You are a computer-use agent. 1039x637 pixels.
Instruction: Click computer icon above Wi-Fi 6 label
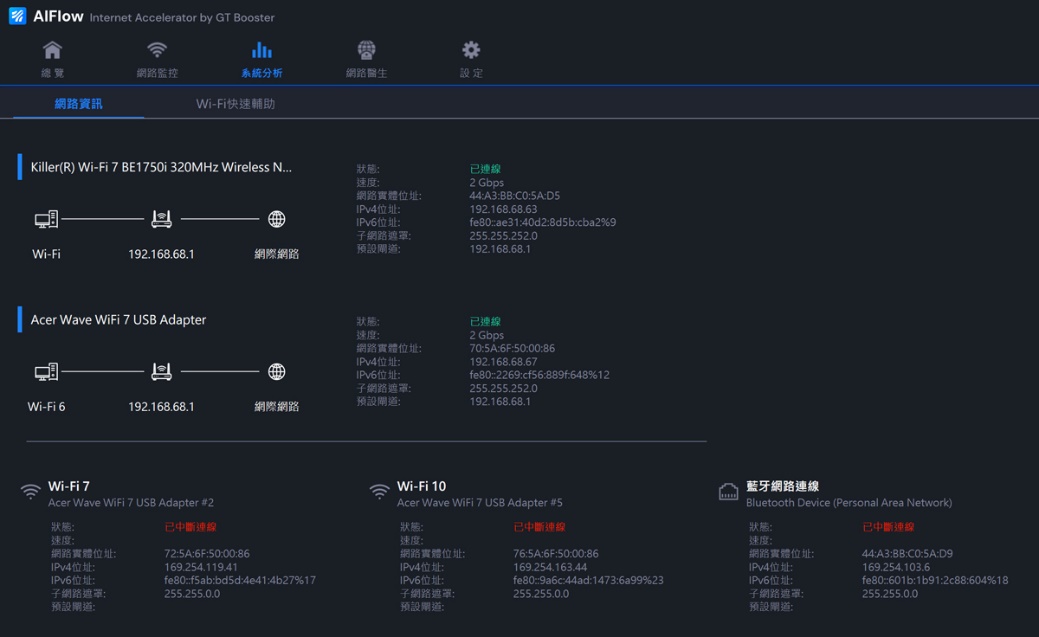(46, 372)
